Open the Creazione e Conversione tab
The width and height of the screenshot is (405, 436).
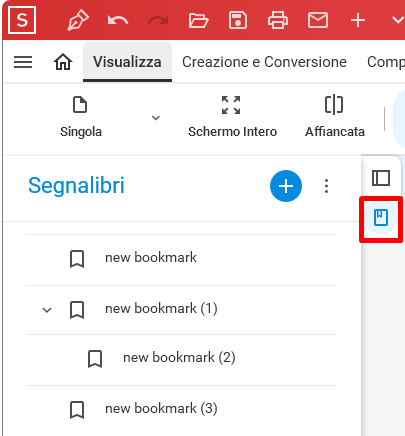[264, 62]
